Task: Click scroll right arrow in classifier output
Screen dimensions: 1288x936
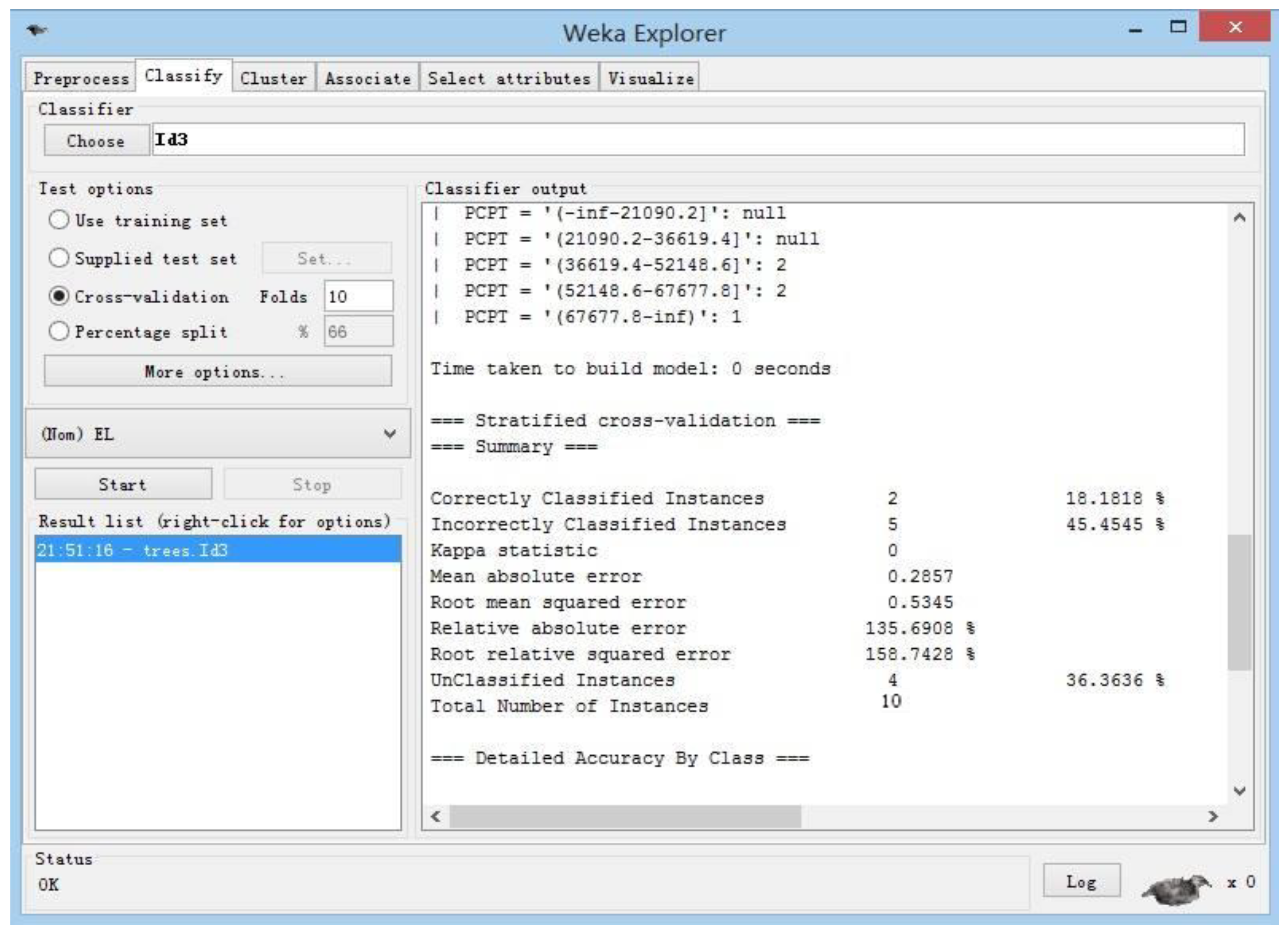Action: click(1213, 816)
